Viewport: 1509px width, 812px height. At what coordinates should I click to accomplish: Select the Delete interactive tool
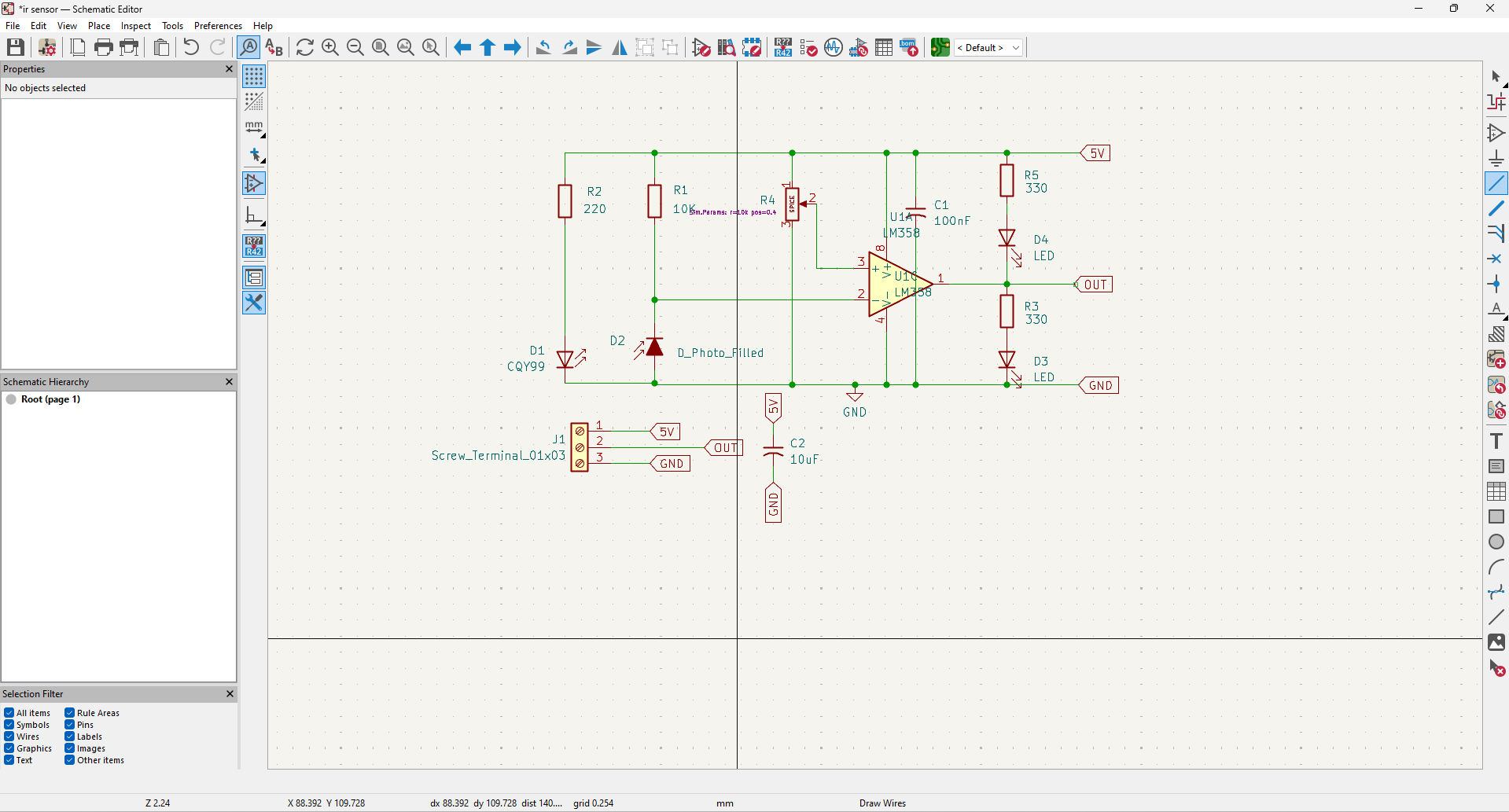1496,668
